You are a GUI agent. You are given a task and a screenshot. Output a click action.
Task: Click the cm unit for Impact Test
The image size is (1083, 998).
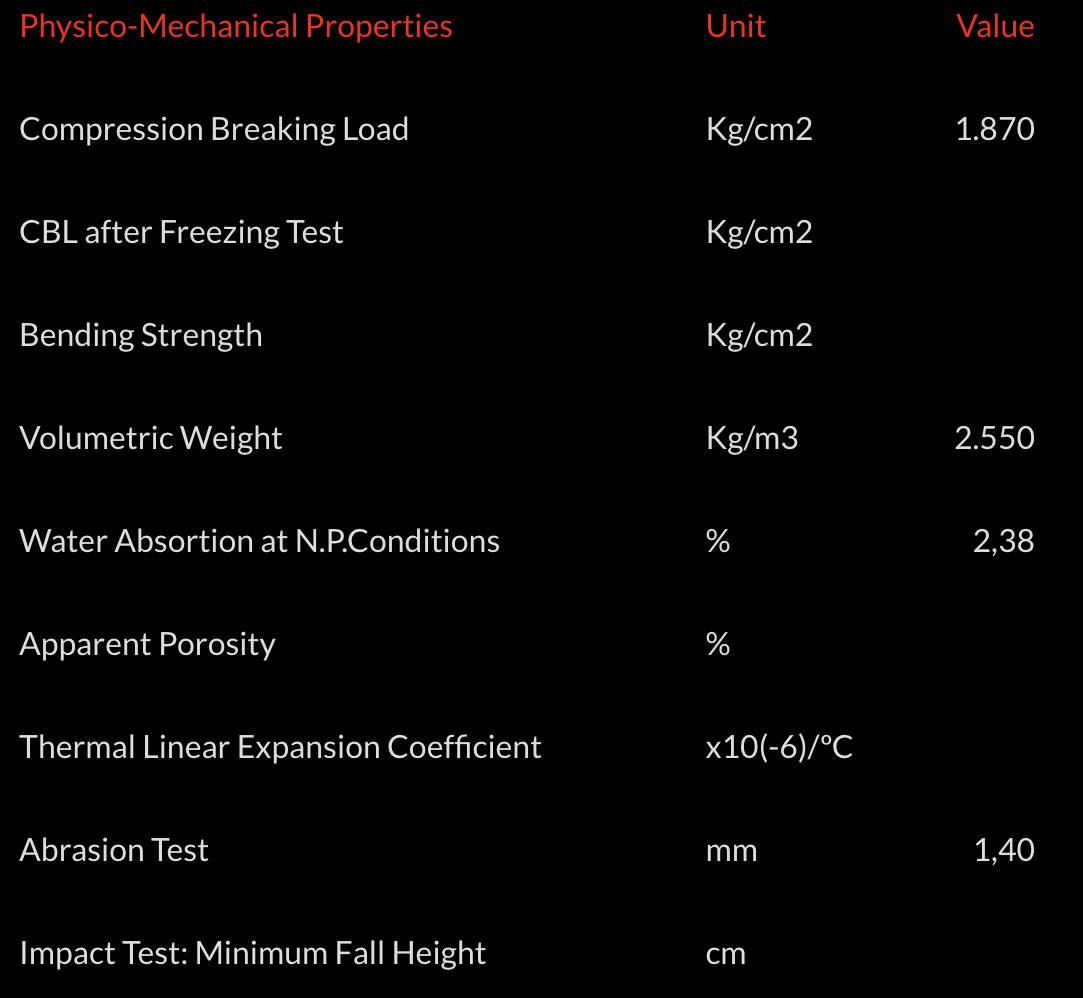point(725,953)
